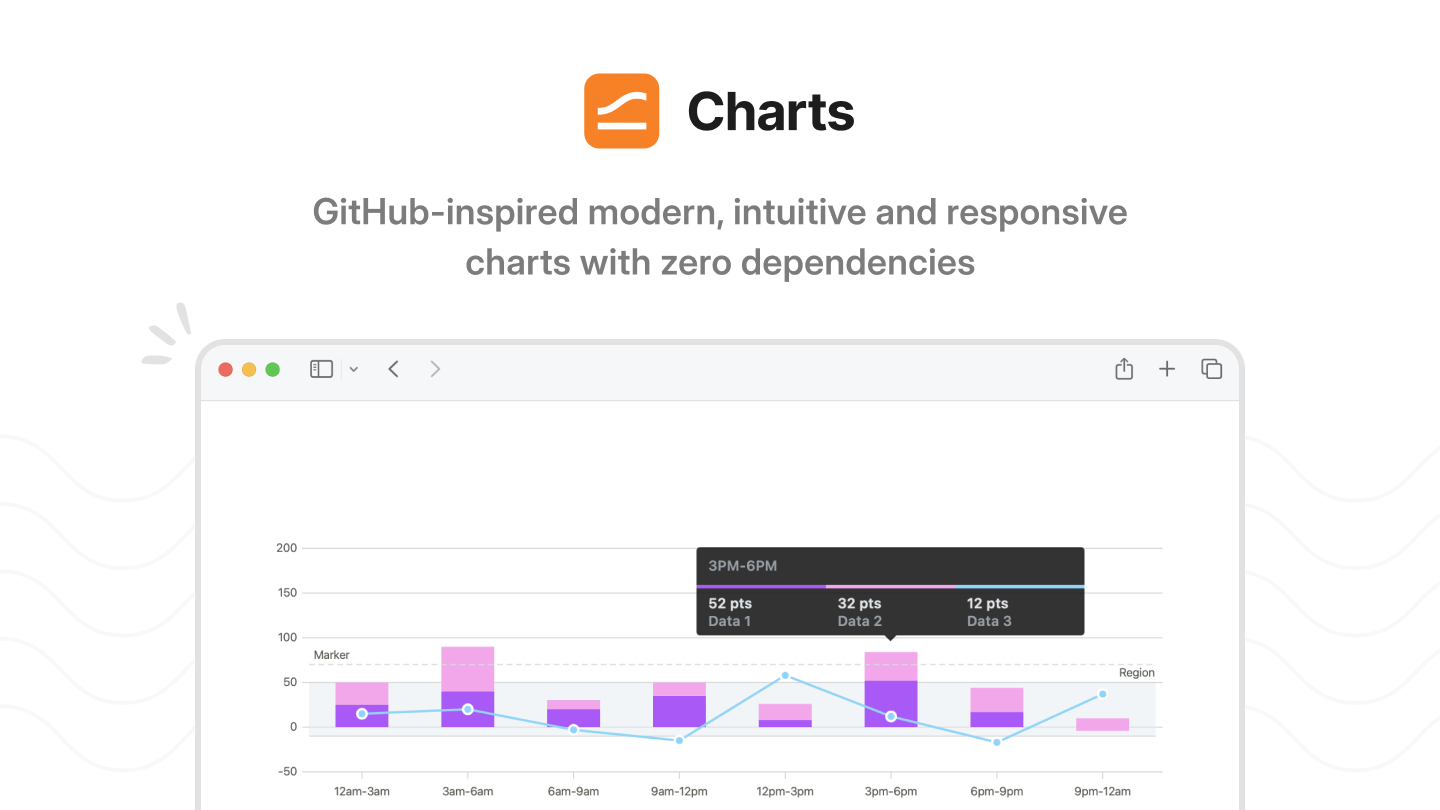Click the yellow minimize traffic light button
The image size is (1440, 810).
click(249, 369)
